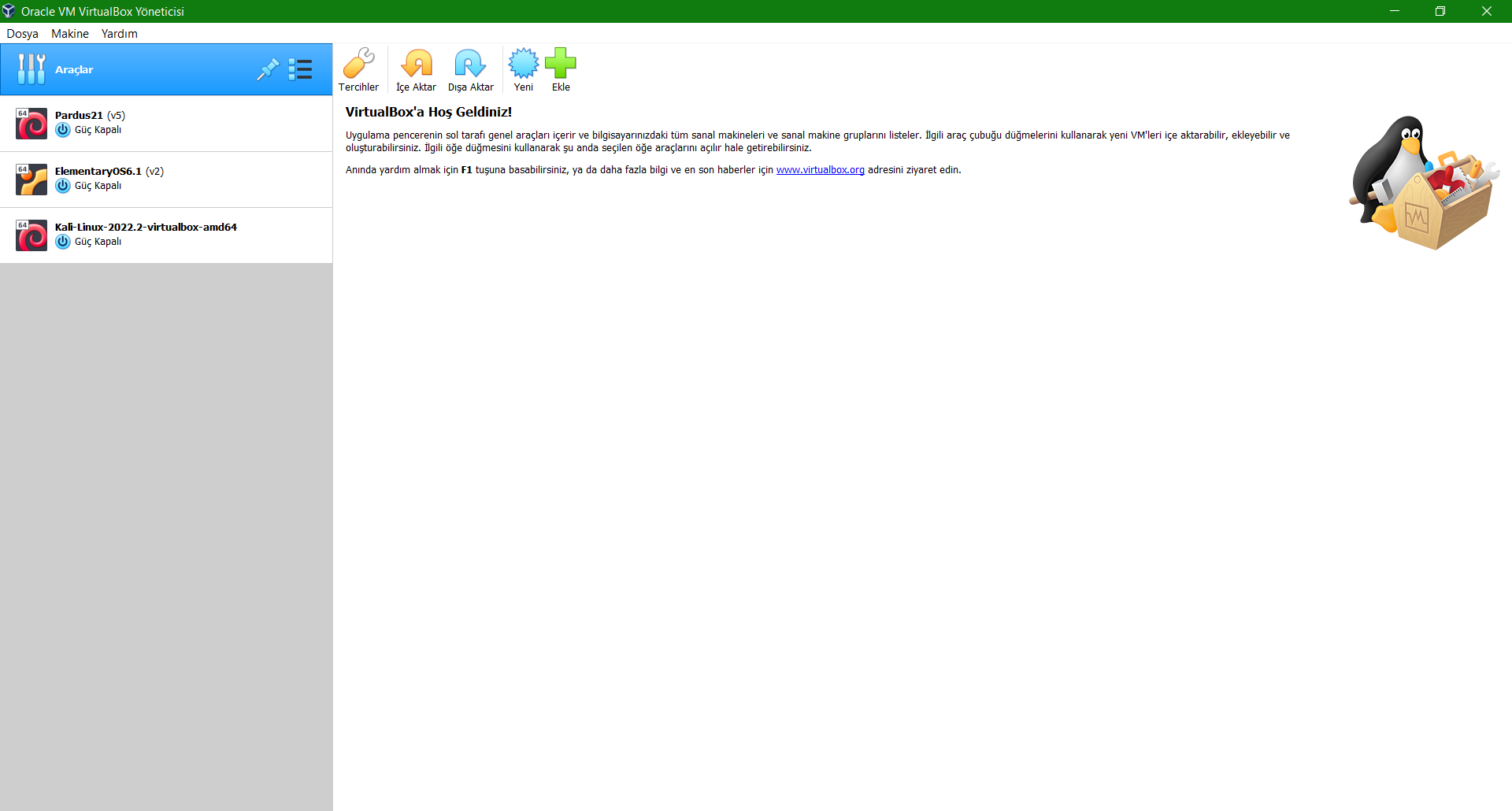The height and width of the screenshot is (811, 1512).
Task: Click Güç Kapalı status under ElementaryOS6.1
Action: tap(98, 186)
